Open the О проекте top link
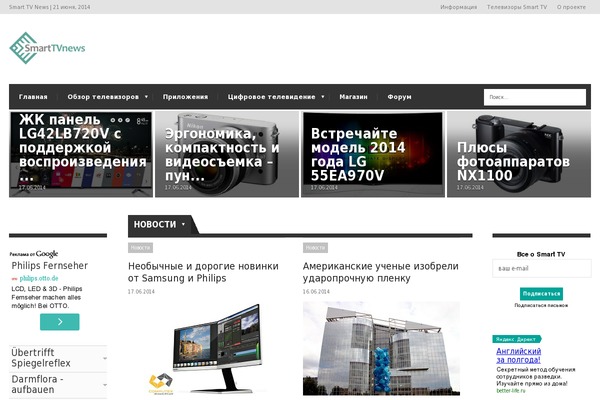Screen dimensions: 600x400 [x=571, y=7]
